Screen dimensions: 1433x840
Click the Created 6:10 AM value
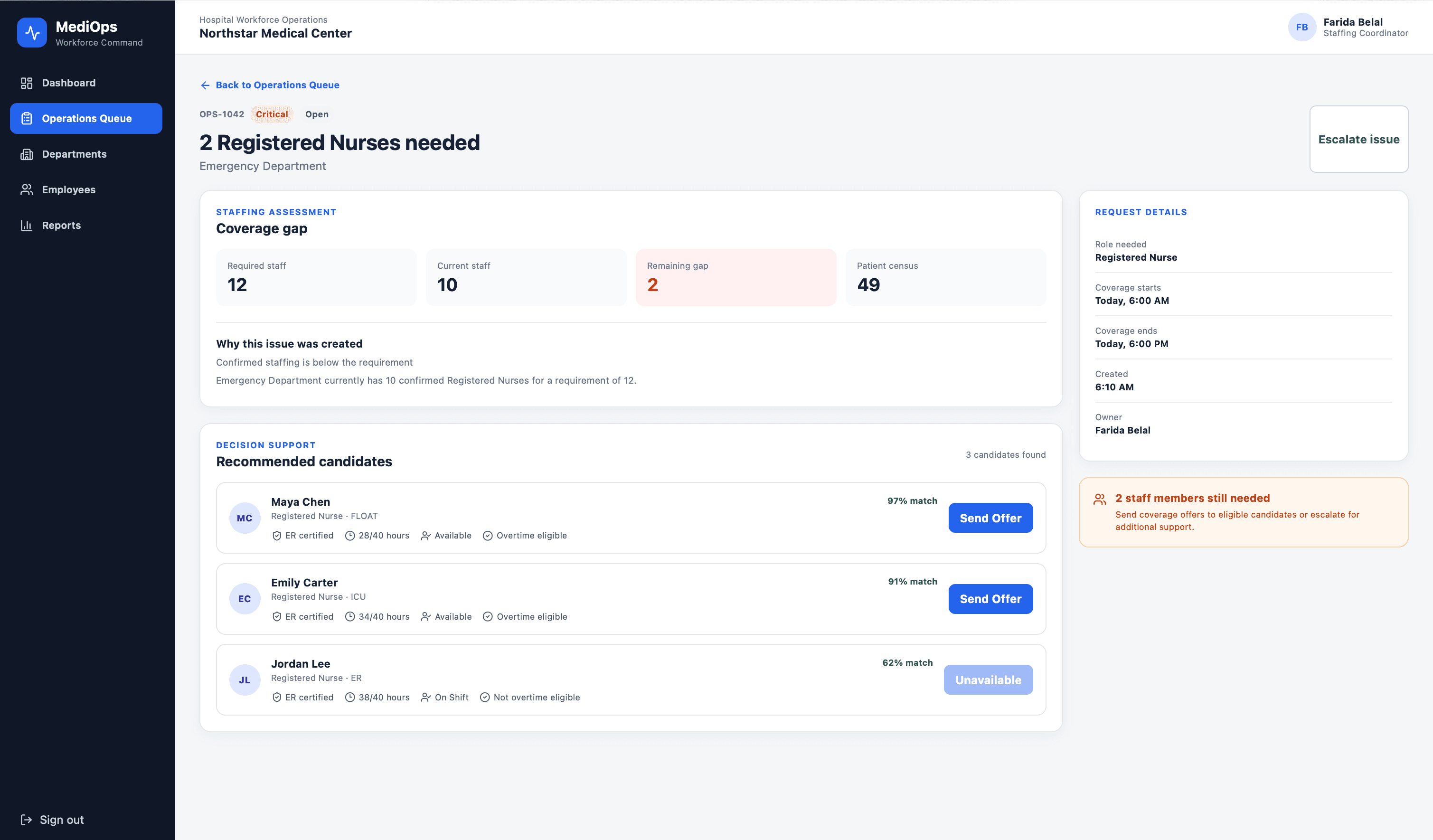[1114, 387]
